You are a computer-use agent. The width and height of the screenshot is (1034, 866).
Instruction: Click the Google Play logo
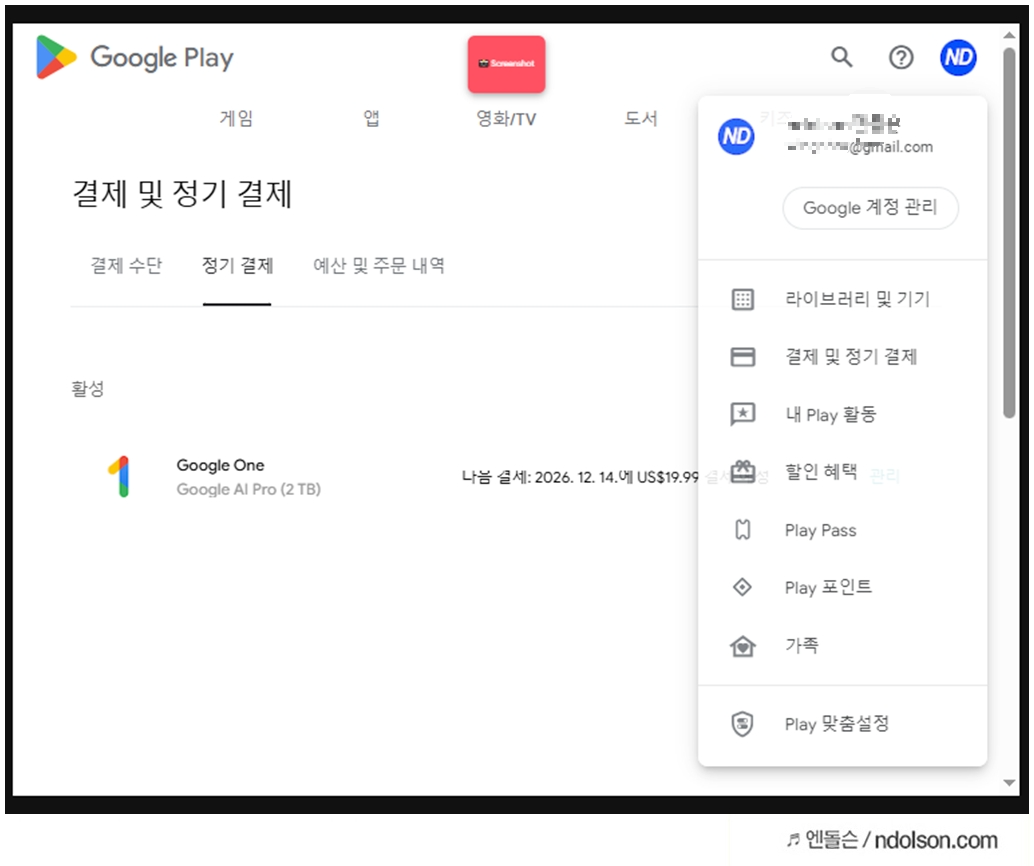[x=135, y=57]
